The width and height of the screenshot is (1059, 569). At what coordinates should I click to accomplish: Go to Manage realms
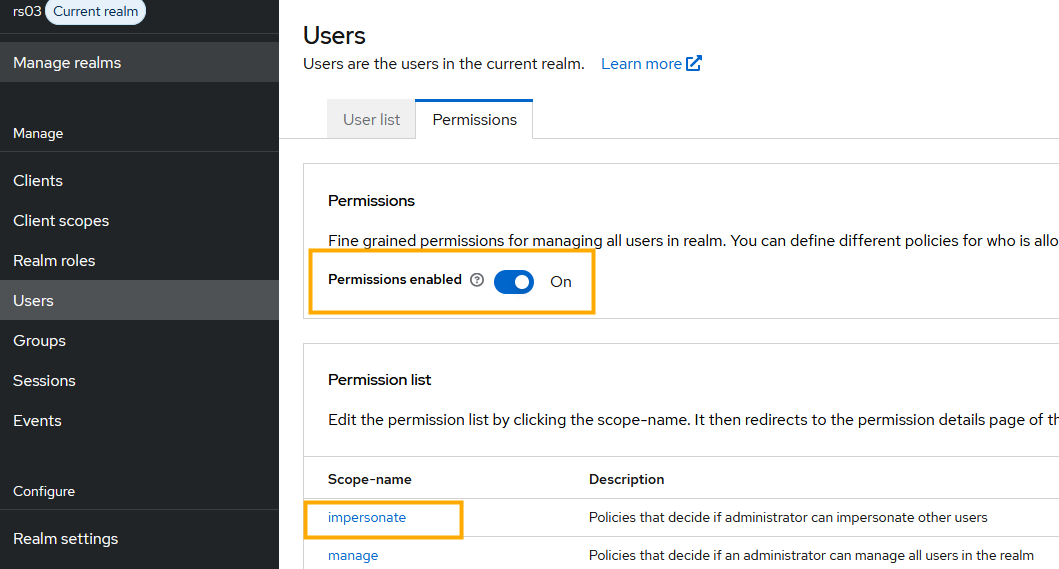(x=67, y=62)
